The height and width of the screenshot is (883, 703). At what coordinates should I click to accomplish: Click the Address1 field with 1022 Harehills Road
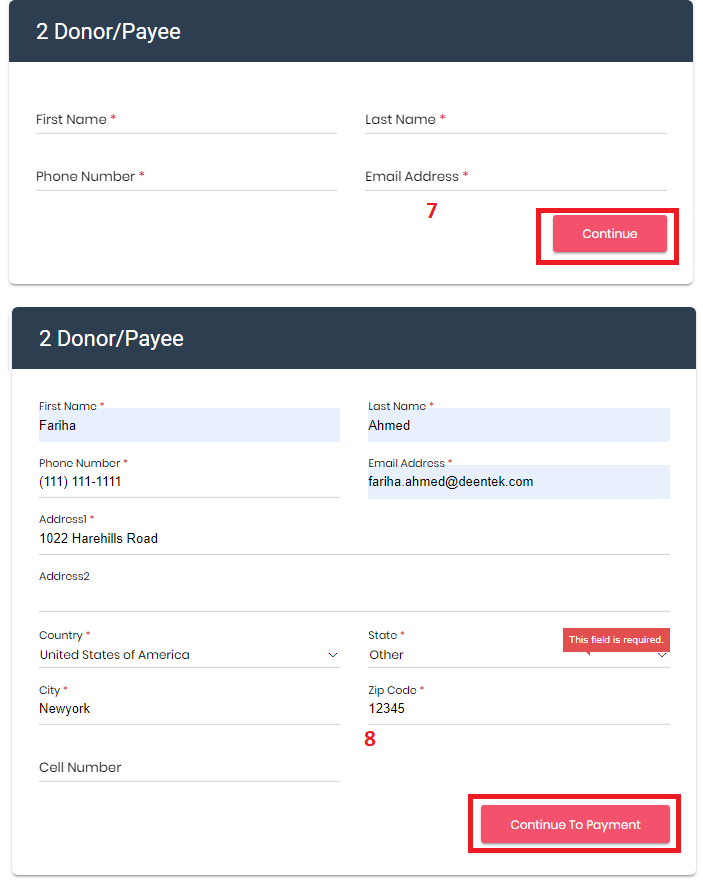coord(354,539)
